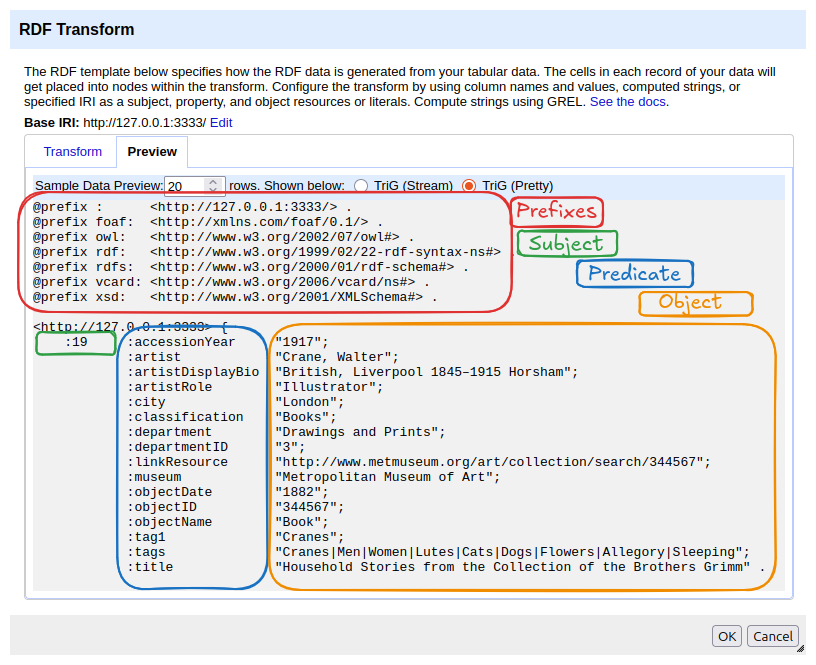Screen dimensions: 816x665
Task: Increase sample preview row count
Action: click(213, 182)
